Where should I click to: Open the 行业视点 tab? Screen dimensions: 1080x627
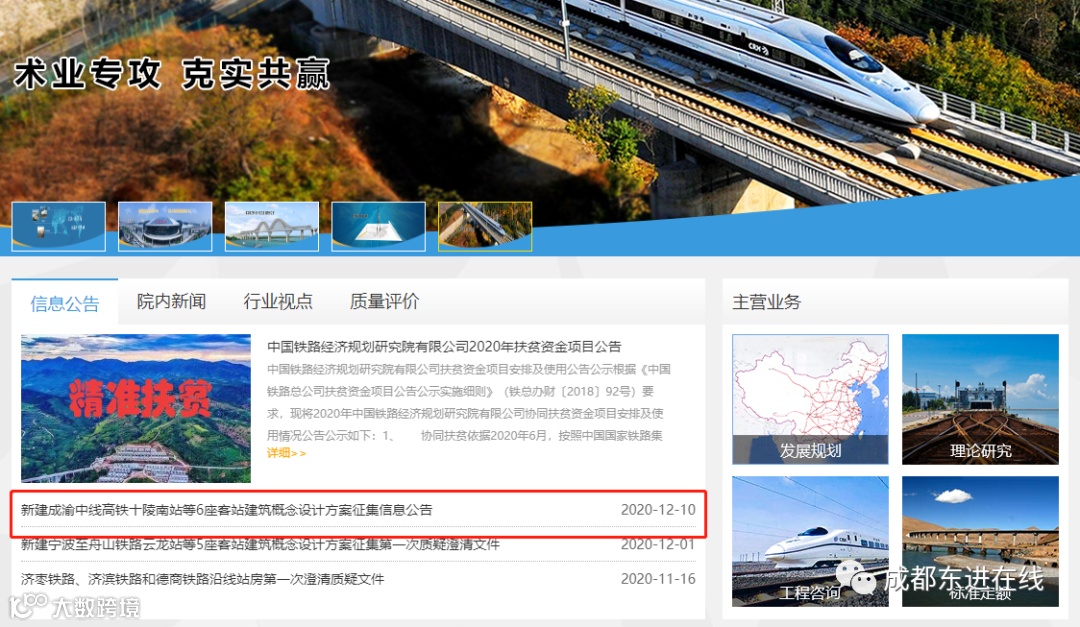[278, 301]
